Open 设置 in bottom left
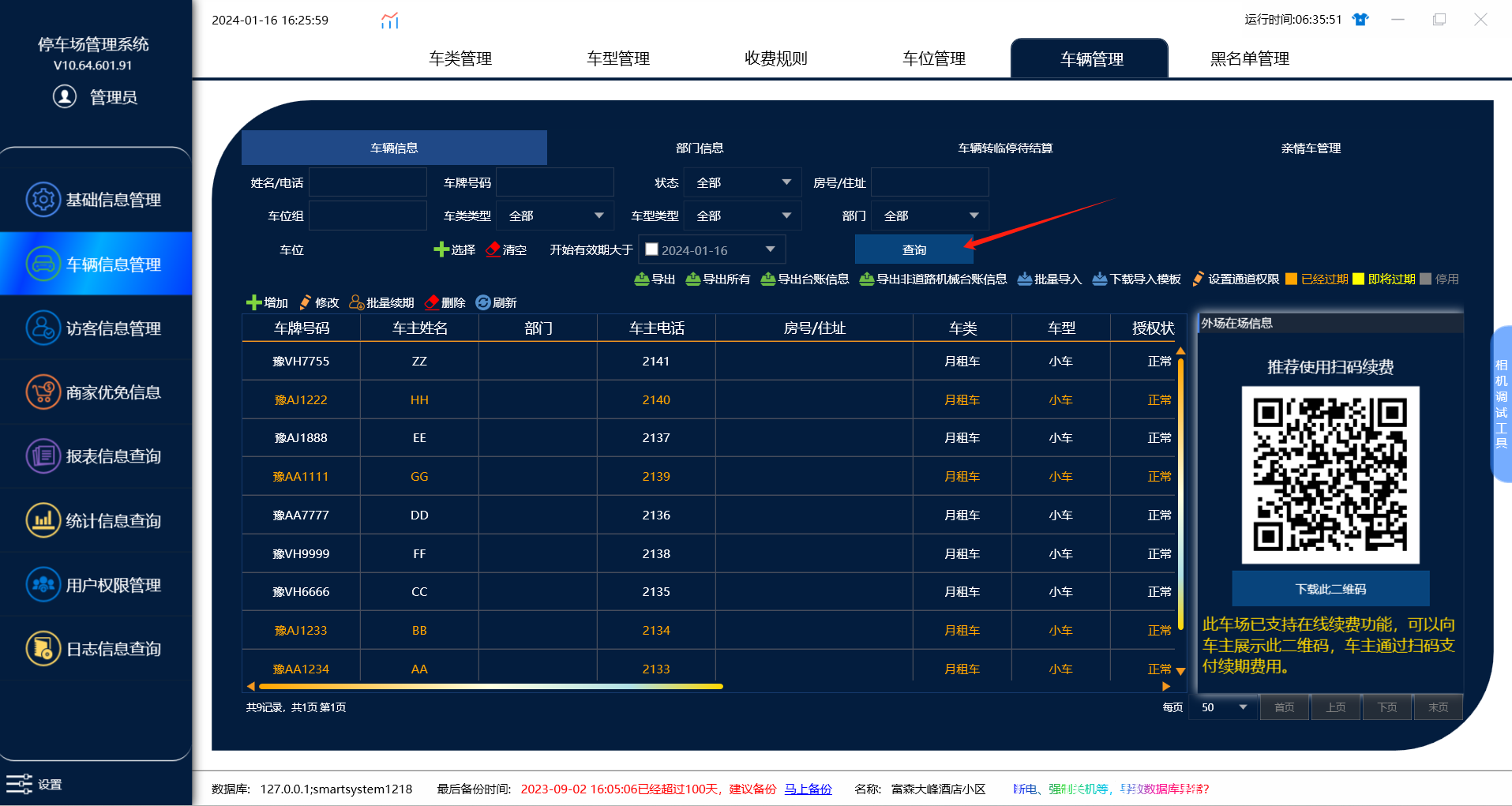The width and height of the screenshot is (1512, 806). coord(34,784)
